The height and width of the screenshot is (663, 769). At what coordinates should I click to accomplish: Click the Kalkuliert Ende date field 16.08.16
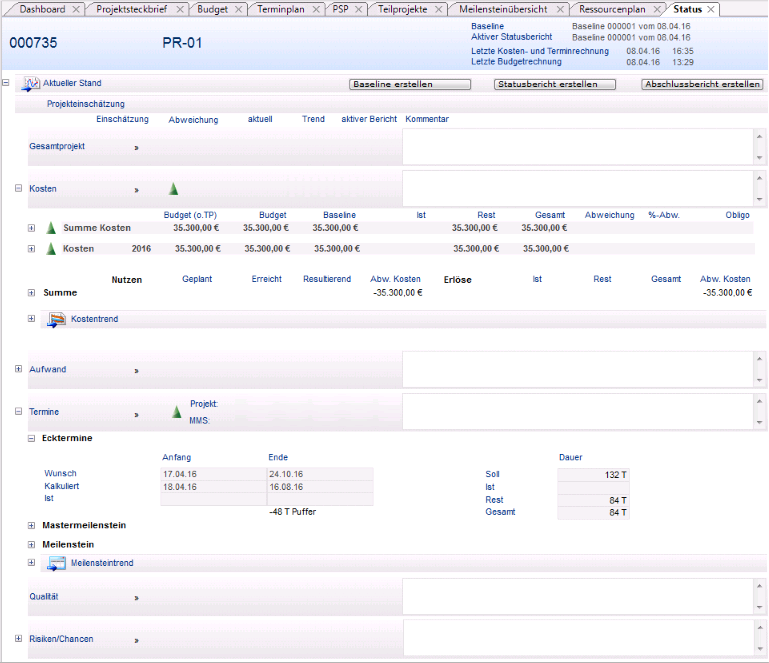pyautogui.click(x=320, y=487)
